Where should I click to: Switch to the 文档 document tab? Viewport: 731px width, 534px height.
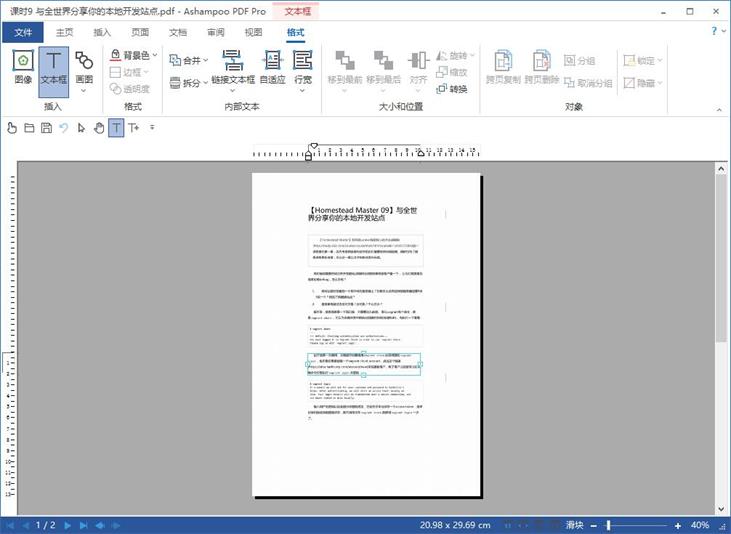click(x=178, y=32)
